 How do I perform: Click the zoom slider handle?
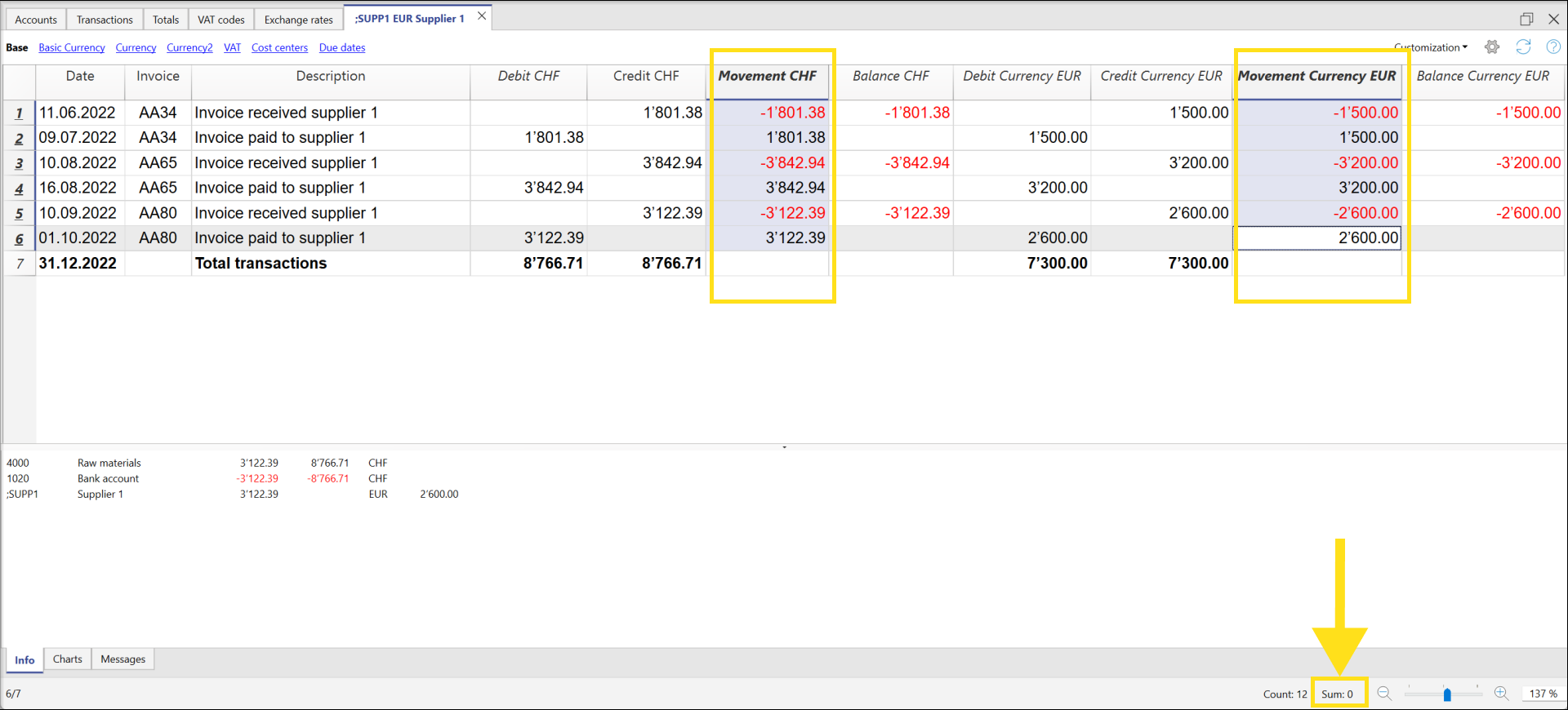coord(1447,694)
